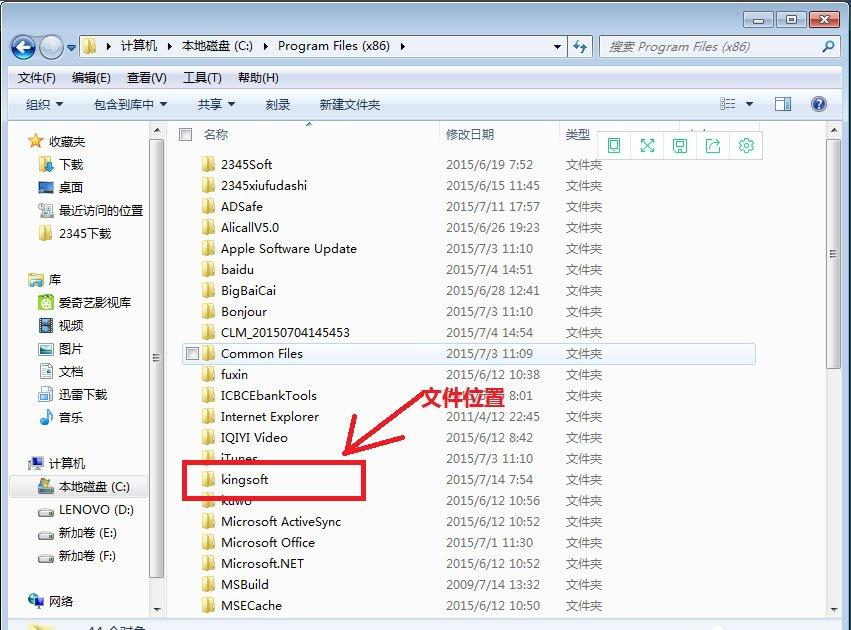Open recent pages dropdown beside Forward arrow

(x=71, y=48)
